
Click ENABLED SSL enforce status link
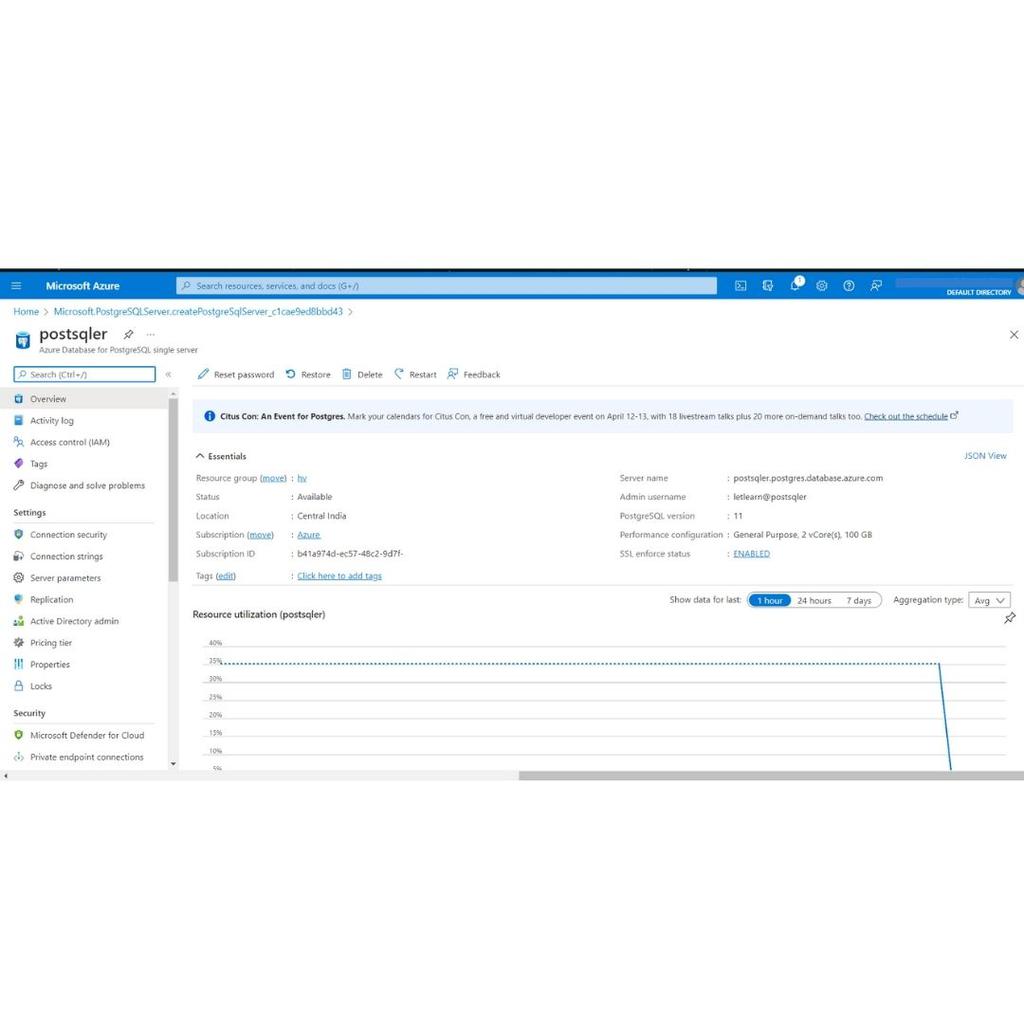click(751, 554)
